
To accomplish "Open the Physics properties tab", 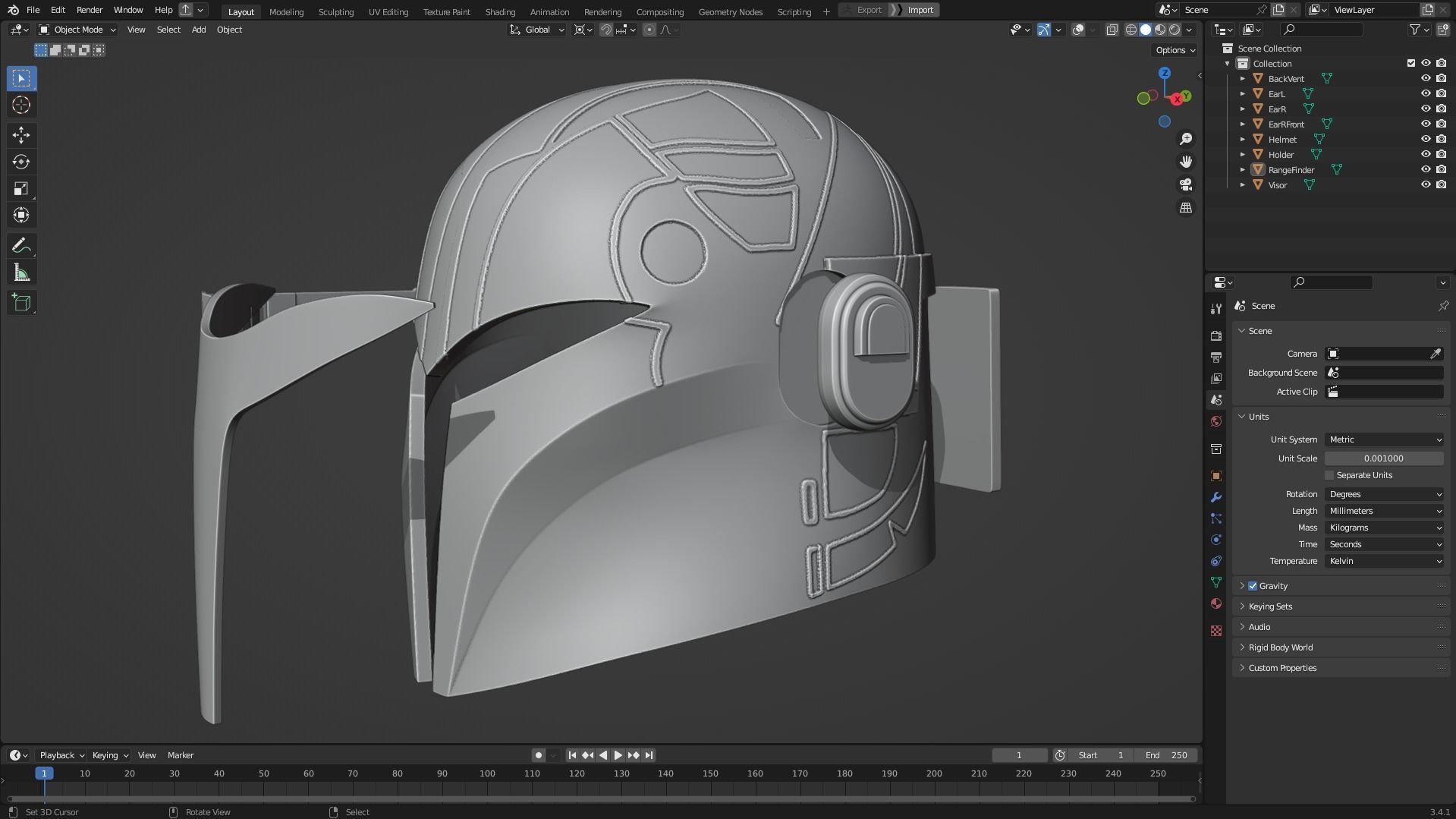I will (1216, 540).
